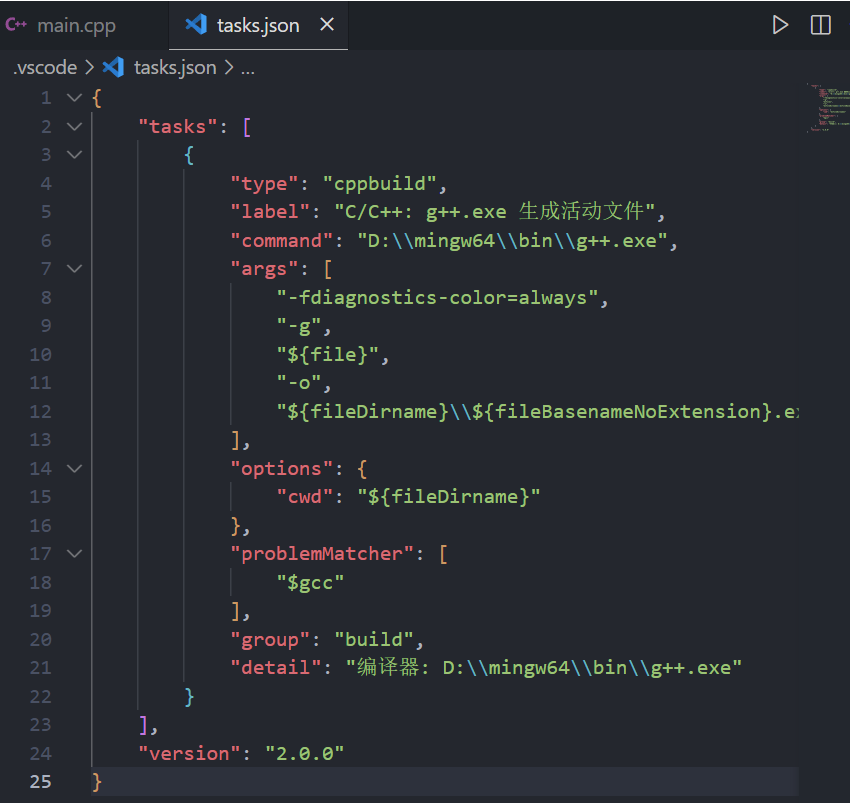Click the "detail" key on line 21
Image resolution: width=850 pixels, height=803 pixels.
point(276,667)
